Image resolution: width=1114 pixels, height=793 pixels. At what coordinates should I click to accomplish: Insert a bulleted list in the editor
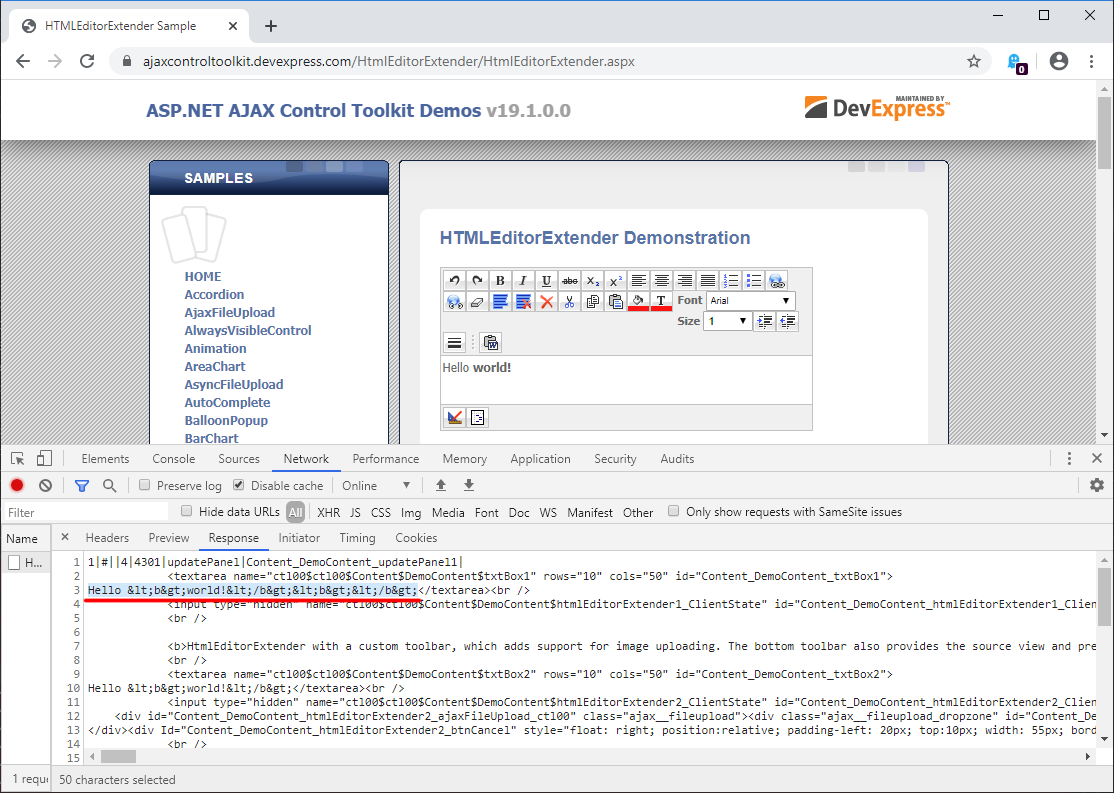(x=753, y=280)
